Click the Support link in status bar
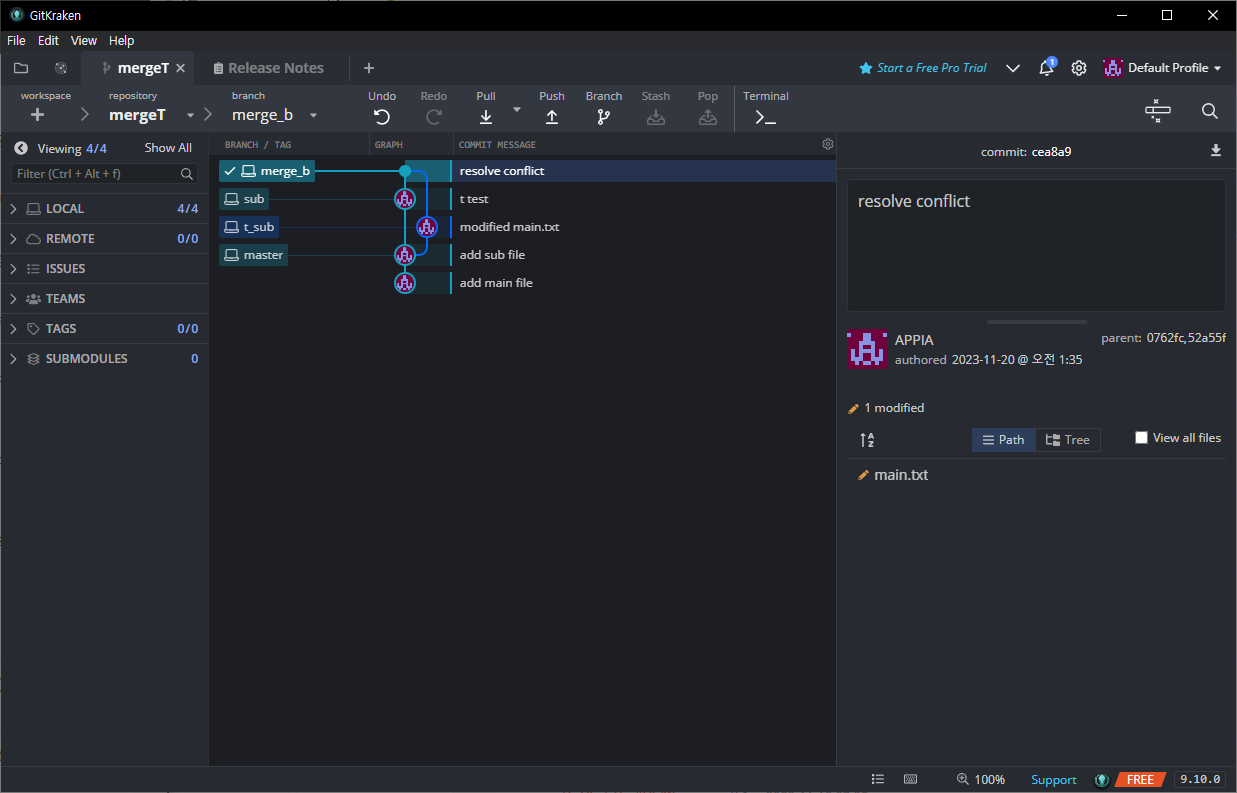This screenshot has height=793, width=1237. coord(1054,780)
